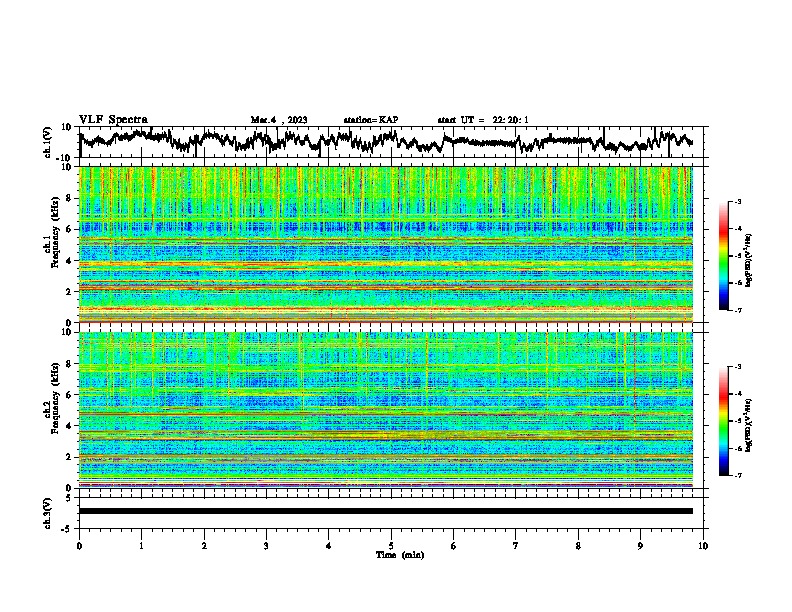
Task: Click the ch.1 'Frequency (kHz)' axis label
Action: 55,233
